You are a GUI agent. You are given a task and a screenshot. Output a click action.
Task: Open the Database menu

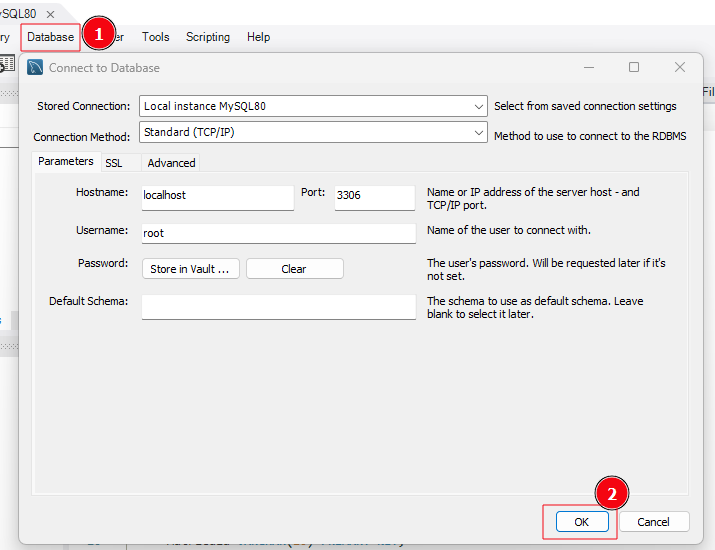(x=50, y=37)
